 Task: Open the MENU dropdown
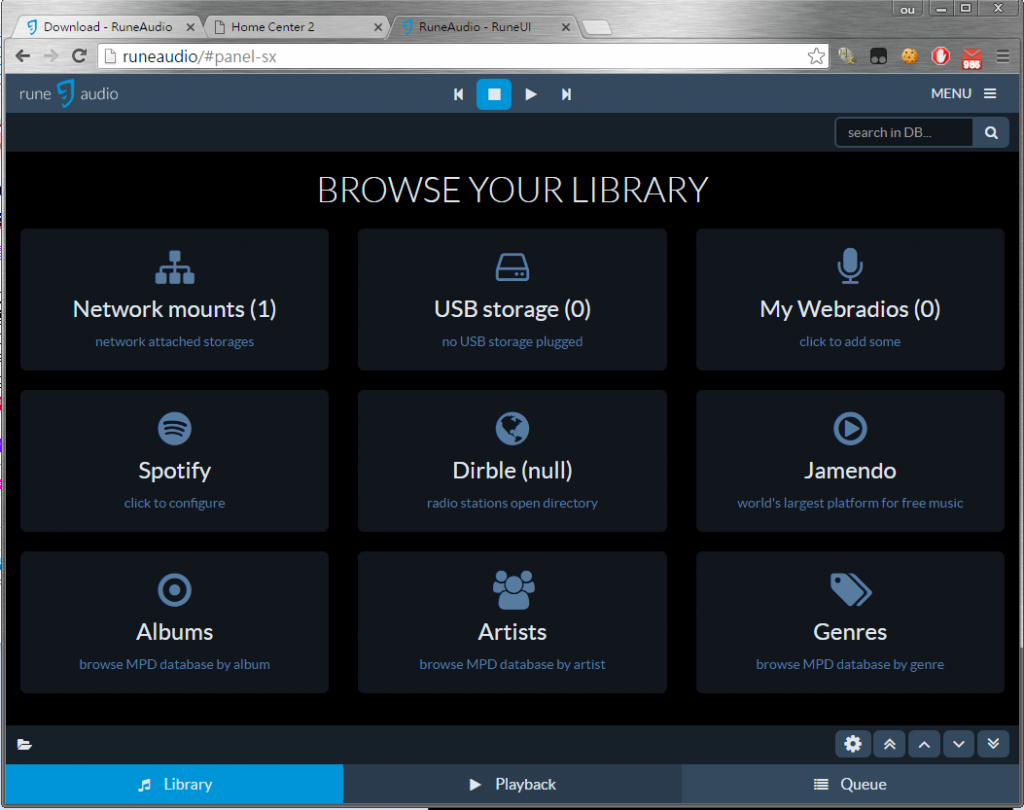pyautogui.click(x=963, y=93)
